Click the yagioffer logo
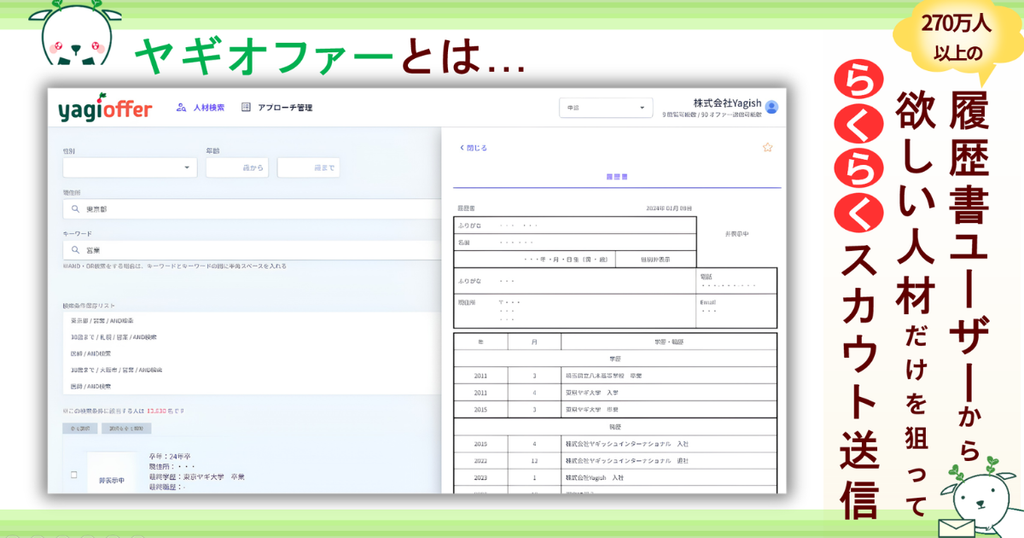Screen dimensions: 1024x538 pyautogui.click(x=105, y=108)
